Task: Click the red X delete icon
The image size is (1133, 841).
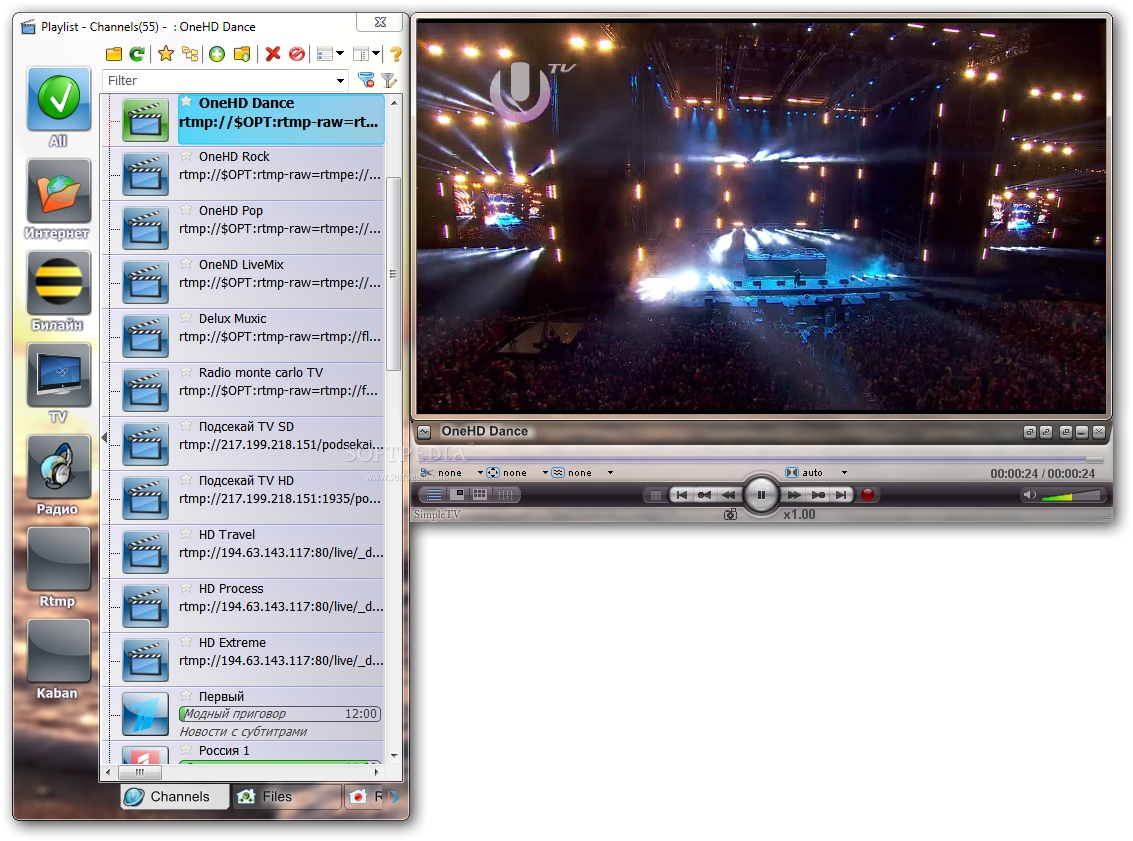Action: point(273,54)
